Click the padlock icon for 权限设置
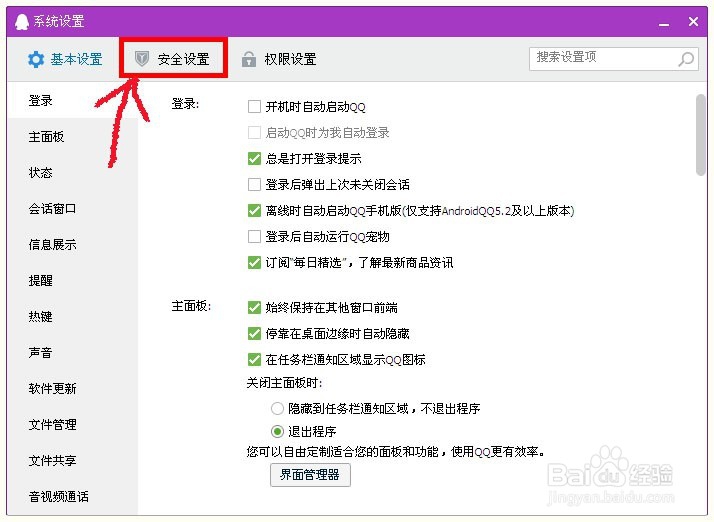Viewport: 714px width, 522px height. point(249,59)
